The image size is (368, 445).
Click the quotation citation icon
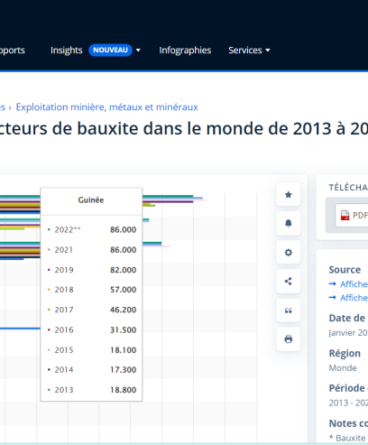click(288, 310)
